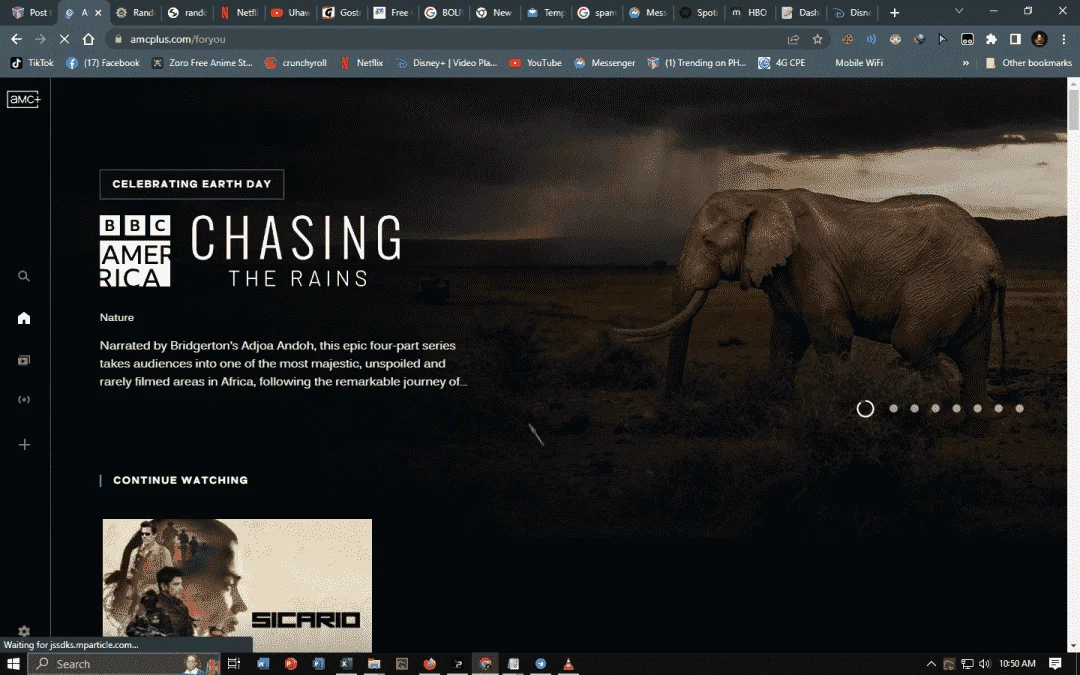The height and width of the screenshot is (675, 1080).
Task: Open Facebook bookmark
Action: [103, 63]
